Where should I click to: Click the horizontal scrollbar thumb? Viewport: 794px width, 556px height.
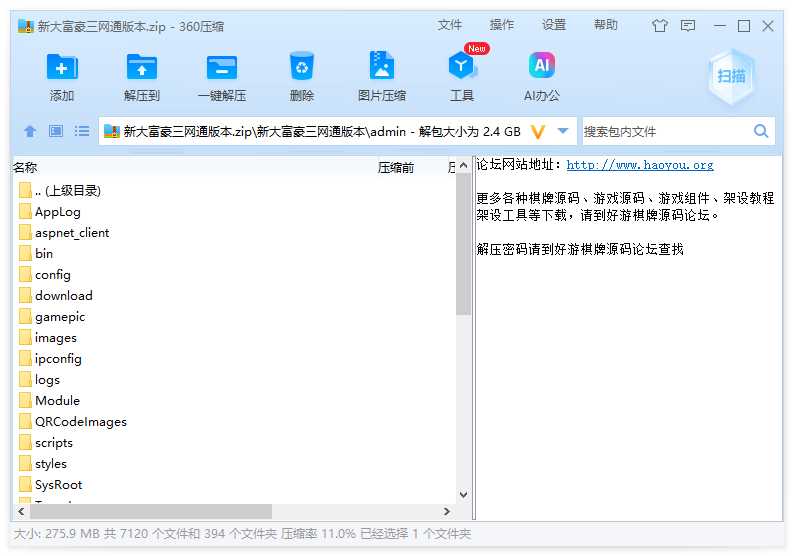(151, 511)
